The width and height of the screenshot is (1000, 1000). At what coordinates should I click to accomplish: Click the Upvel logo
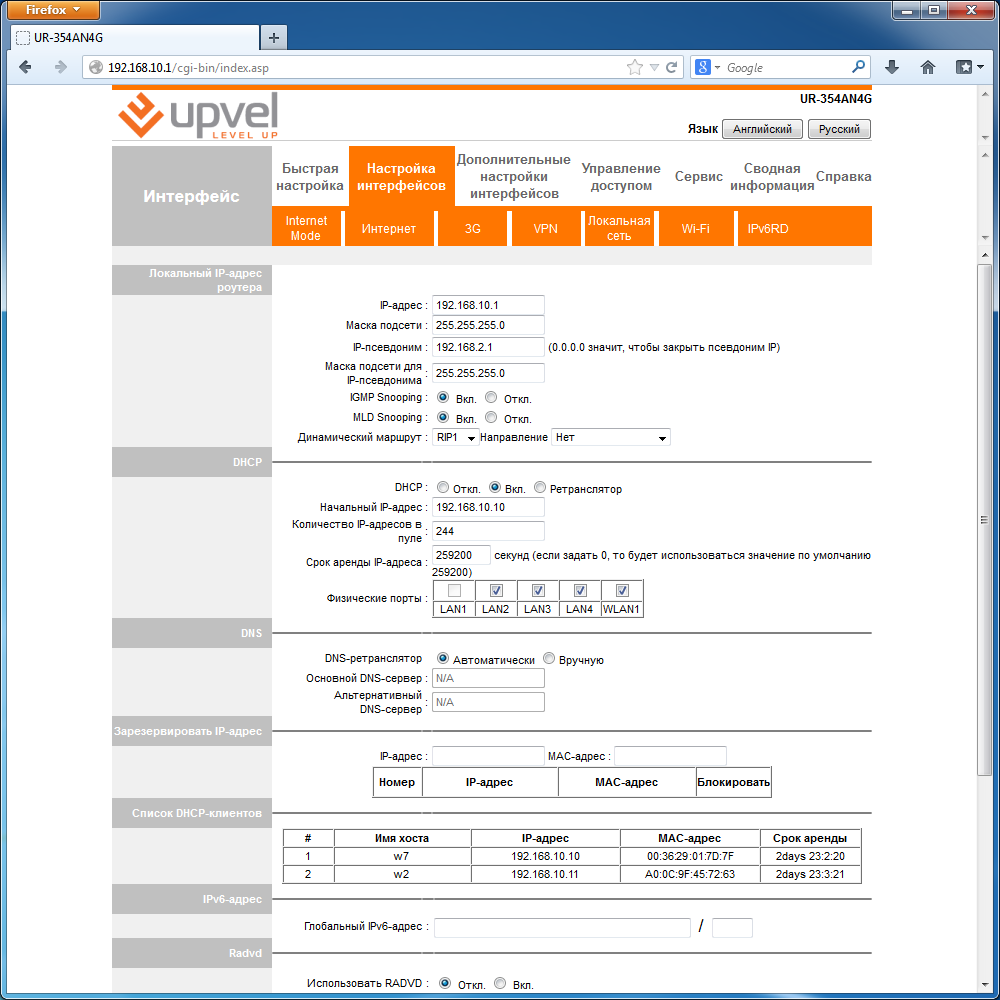pos(198,115)
